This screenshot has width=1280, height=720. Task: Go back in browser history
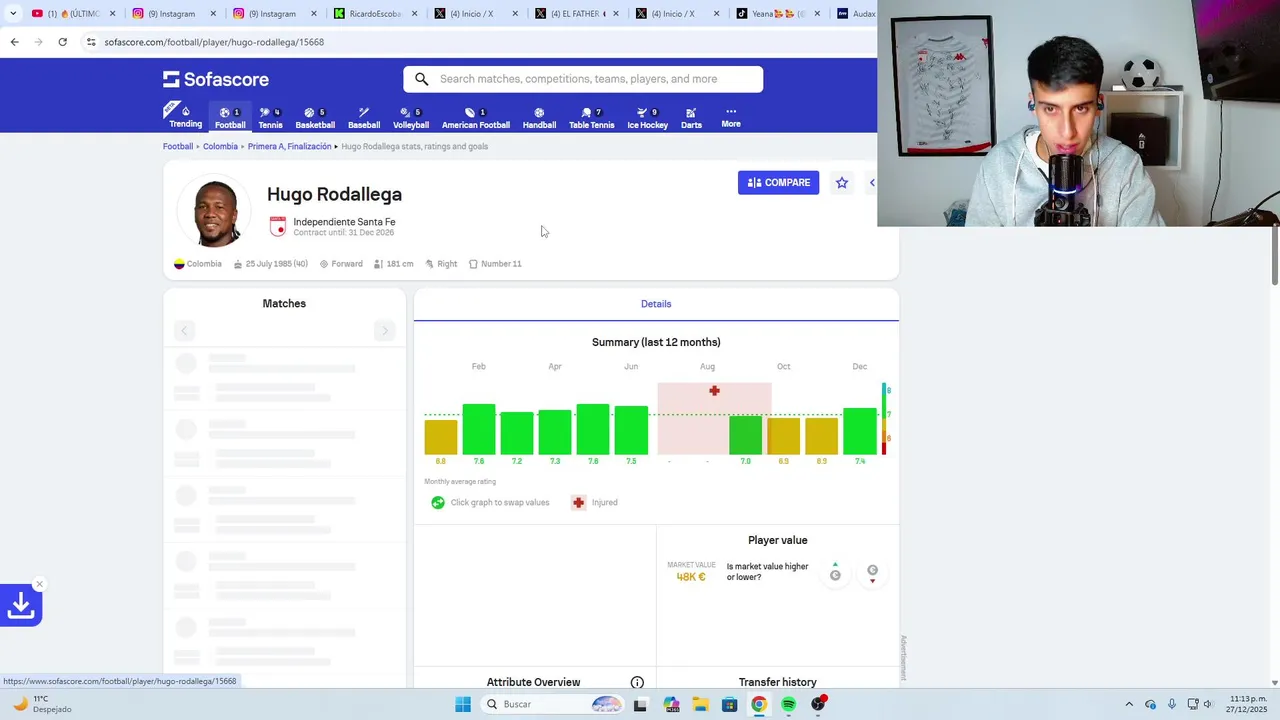[x=14, y=42]
